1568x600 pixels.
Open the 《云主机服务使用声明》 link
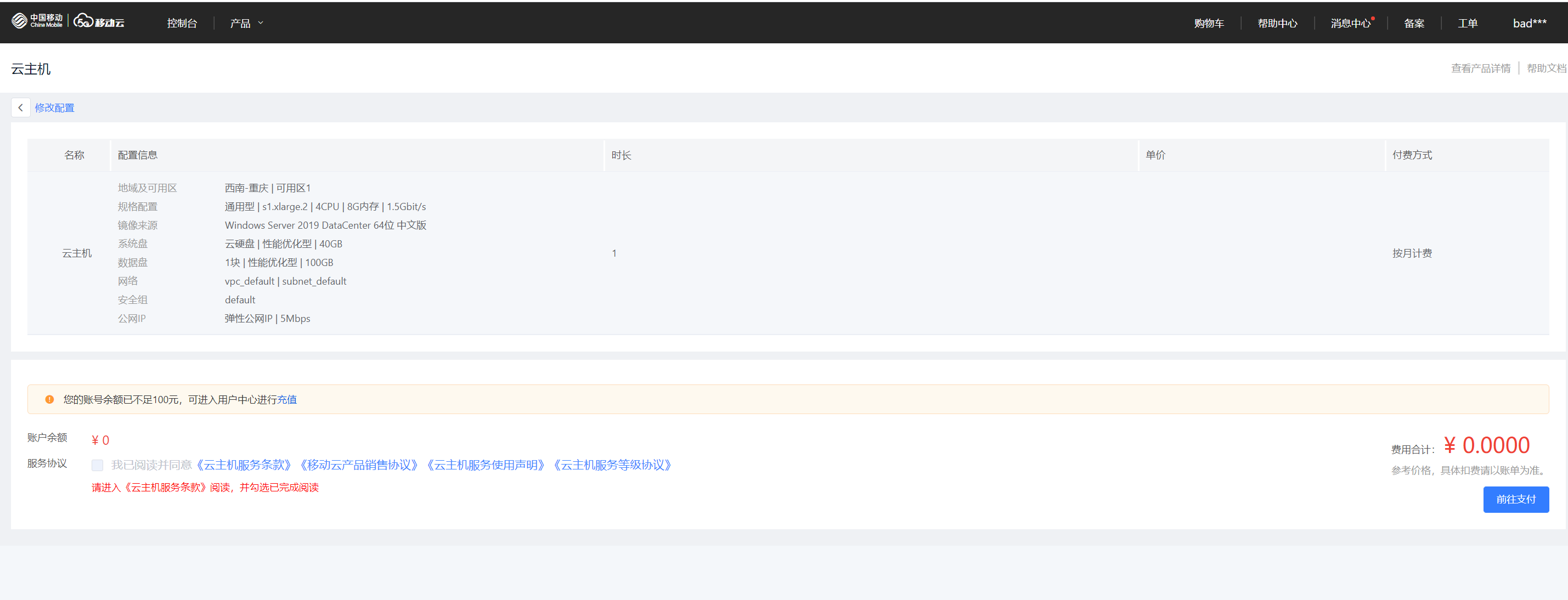[485, 466]
